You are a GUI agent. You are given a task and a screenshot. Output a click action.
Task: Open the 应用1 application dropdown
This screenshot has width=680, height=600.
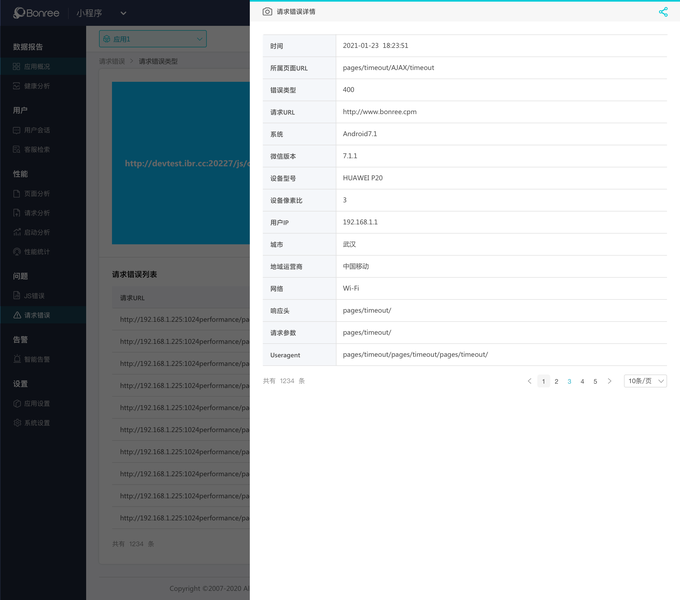153,39
